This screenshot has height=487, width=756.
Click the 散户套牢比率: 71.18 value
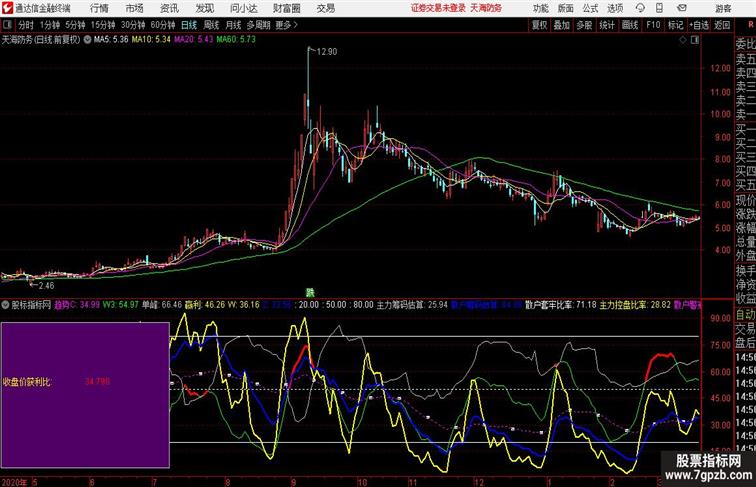[x=561, y=305]
